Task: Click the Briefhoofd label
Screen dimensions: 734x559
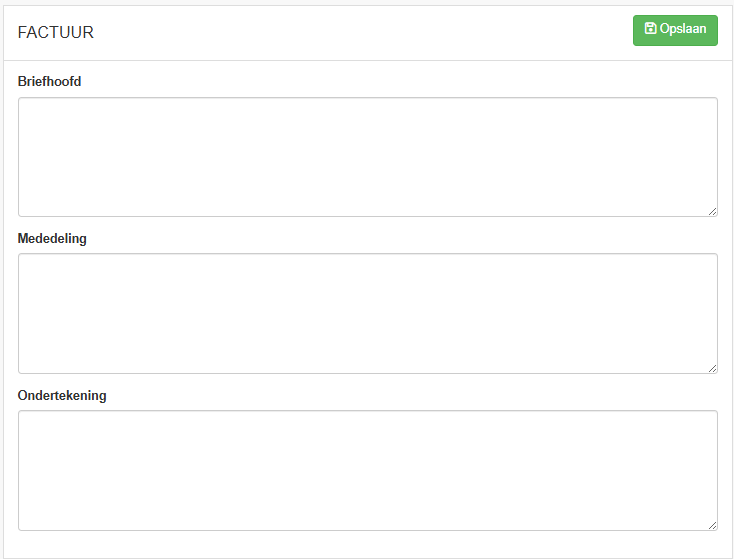Action: point(49,81)
